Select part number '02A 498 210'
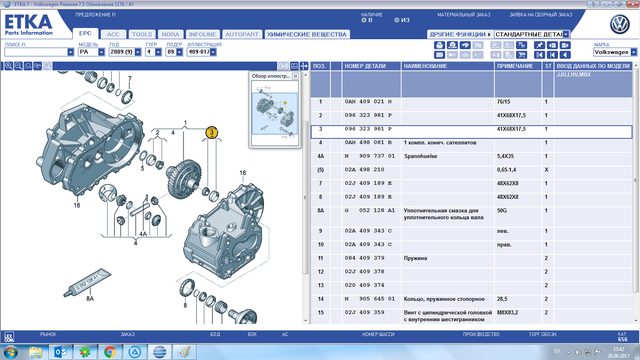Viewport: 640px width, 360px height. coord(365,169)
